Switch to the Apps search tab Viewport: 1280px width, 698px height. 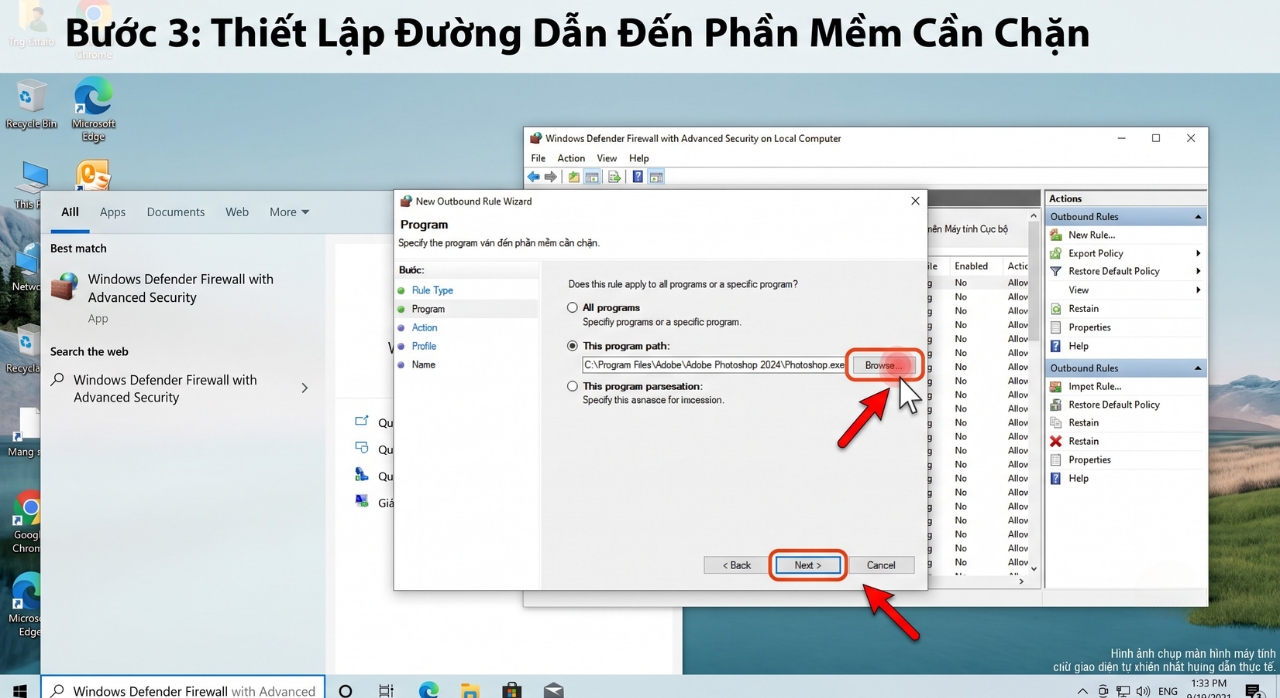click(113, 212)
